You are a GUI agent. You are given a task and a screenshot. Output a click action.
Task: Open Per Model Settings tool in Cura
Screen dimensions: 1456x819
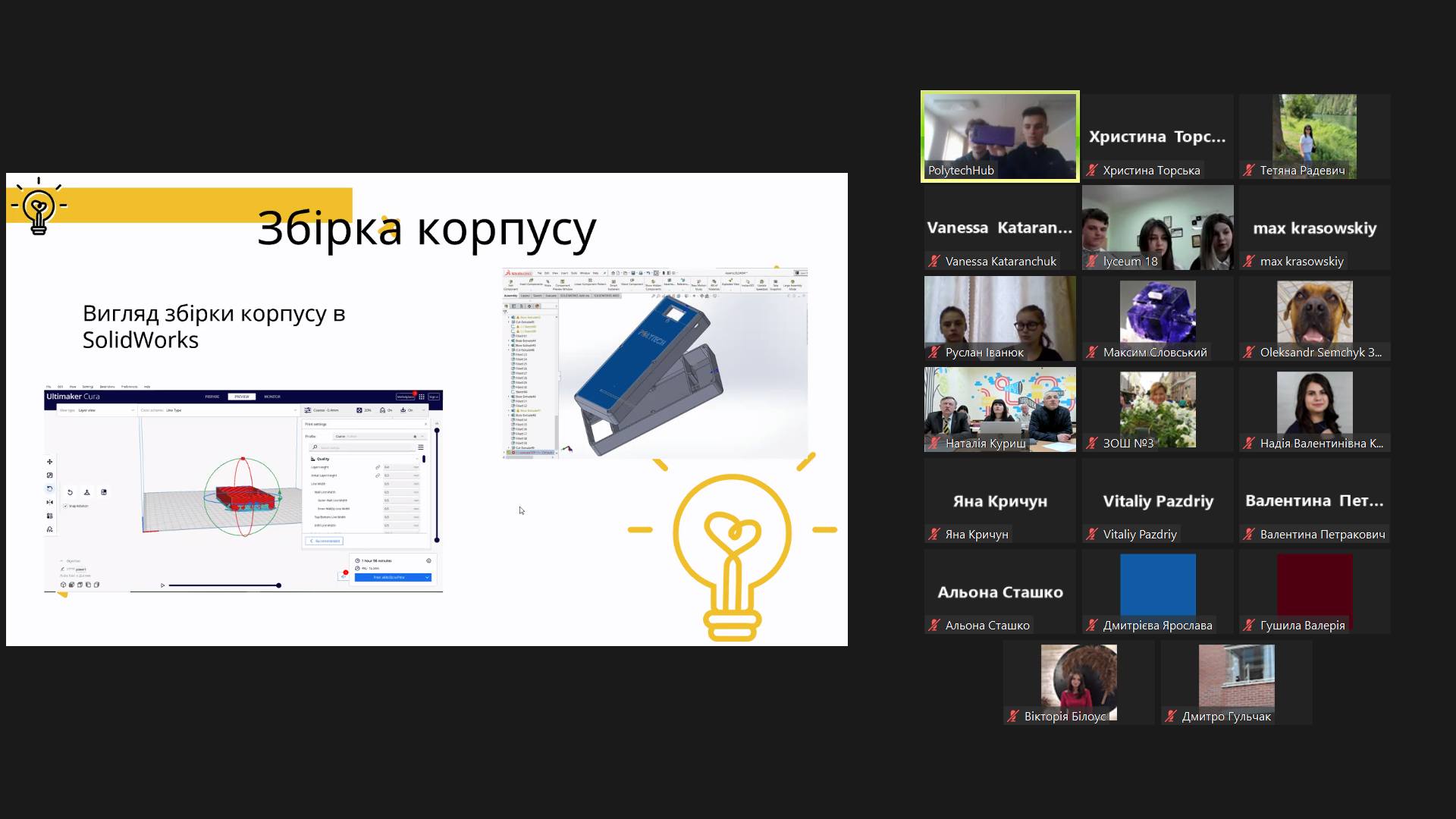coord(50,516)
